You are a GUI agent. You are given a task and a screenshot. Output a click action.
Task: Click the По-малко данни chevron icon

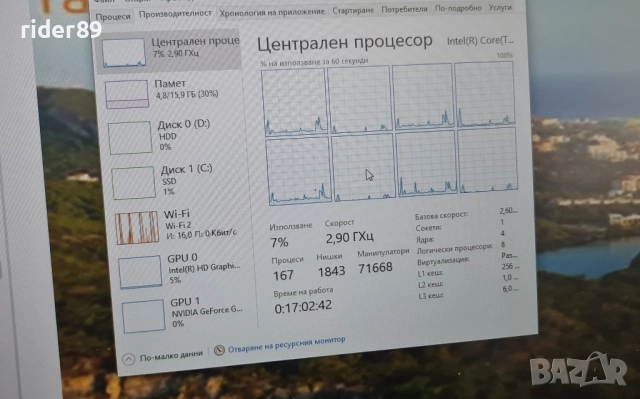coord(129,359)
